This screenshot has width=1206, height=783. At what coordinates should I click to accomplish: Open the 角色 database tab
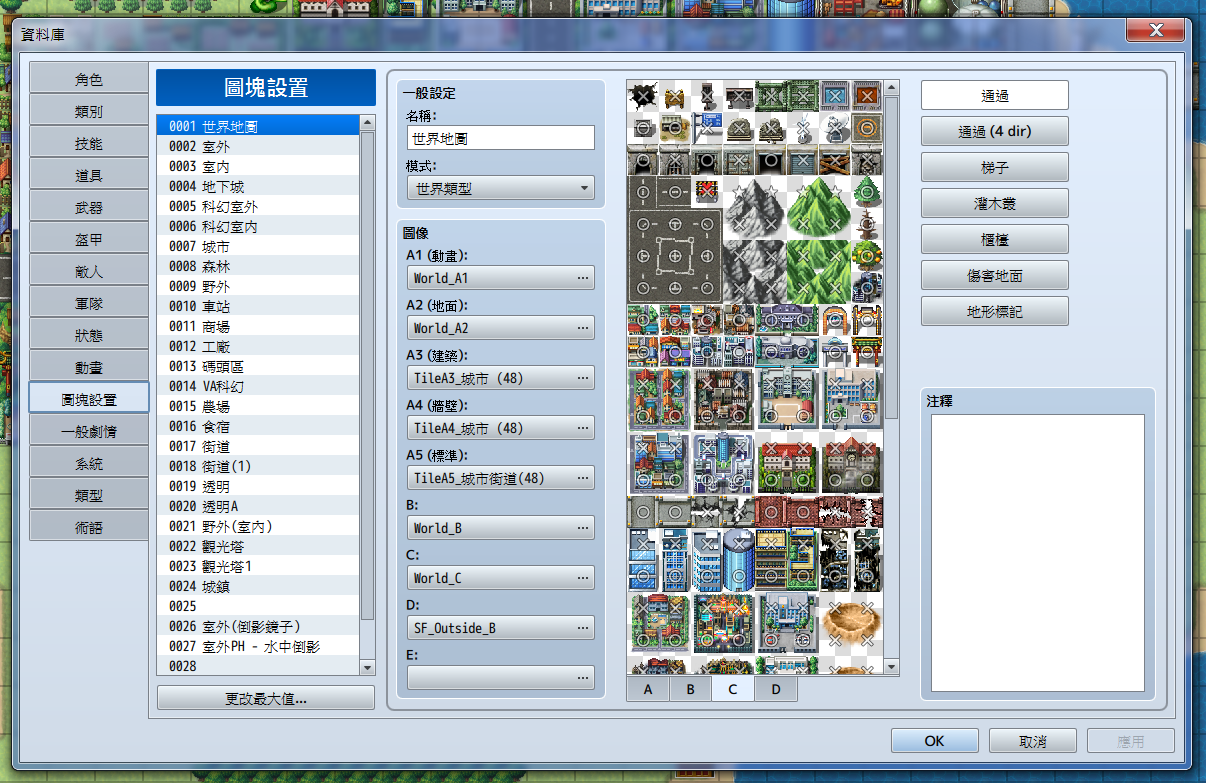pyautogui.click(x=89, y=79)
